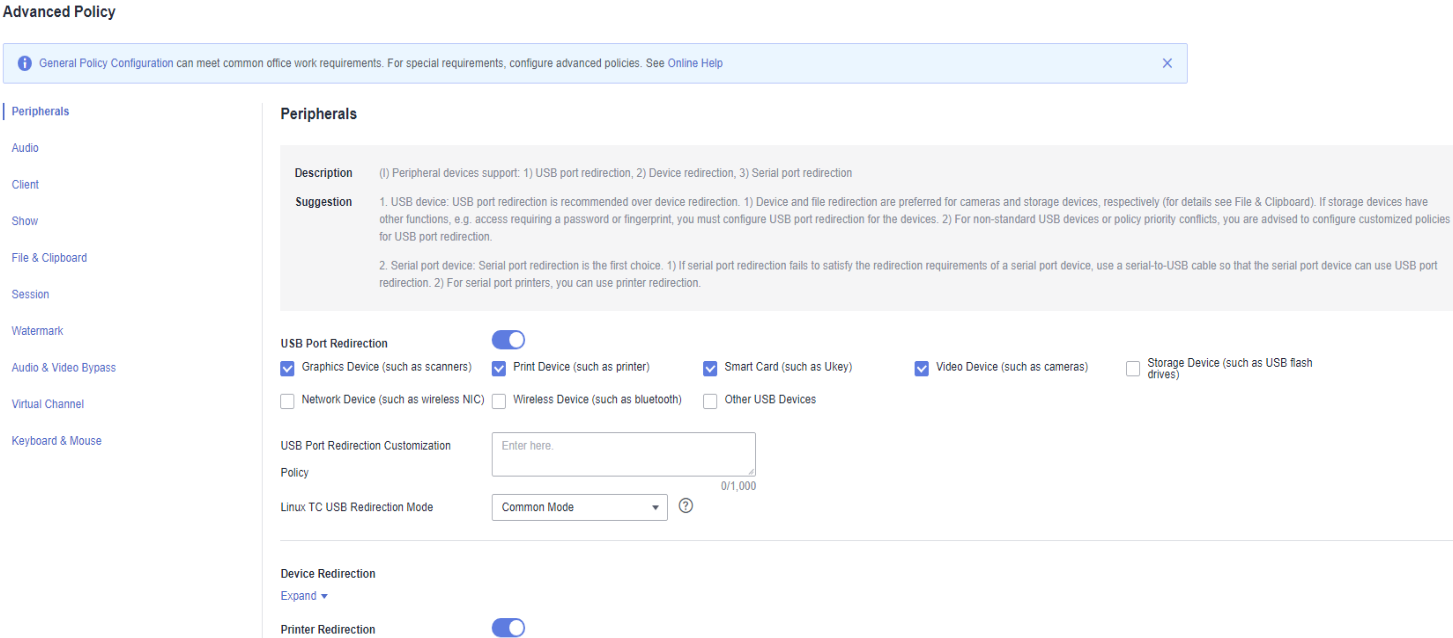Click the Peripherals section heading

coord(318,114)
